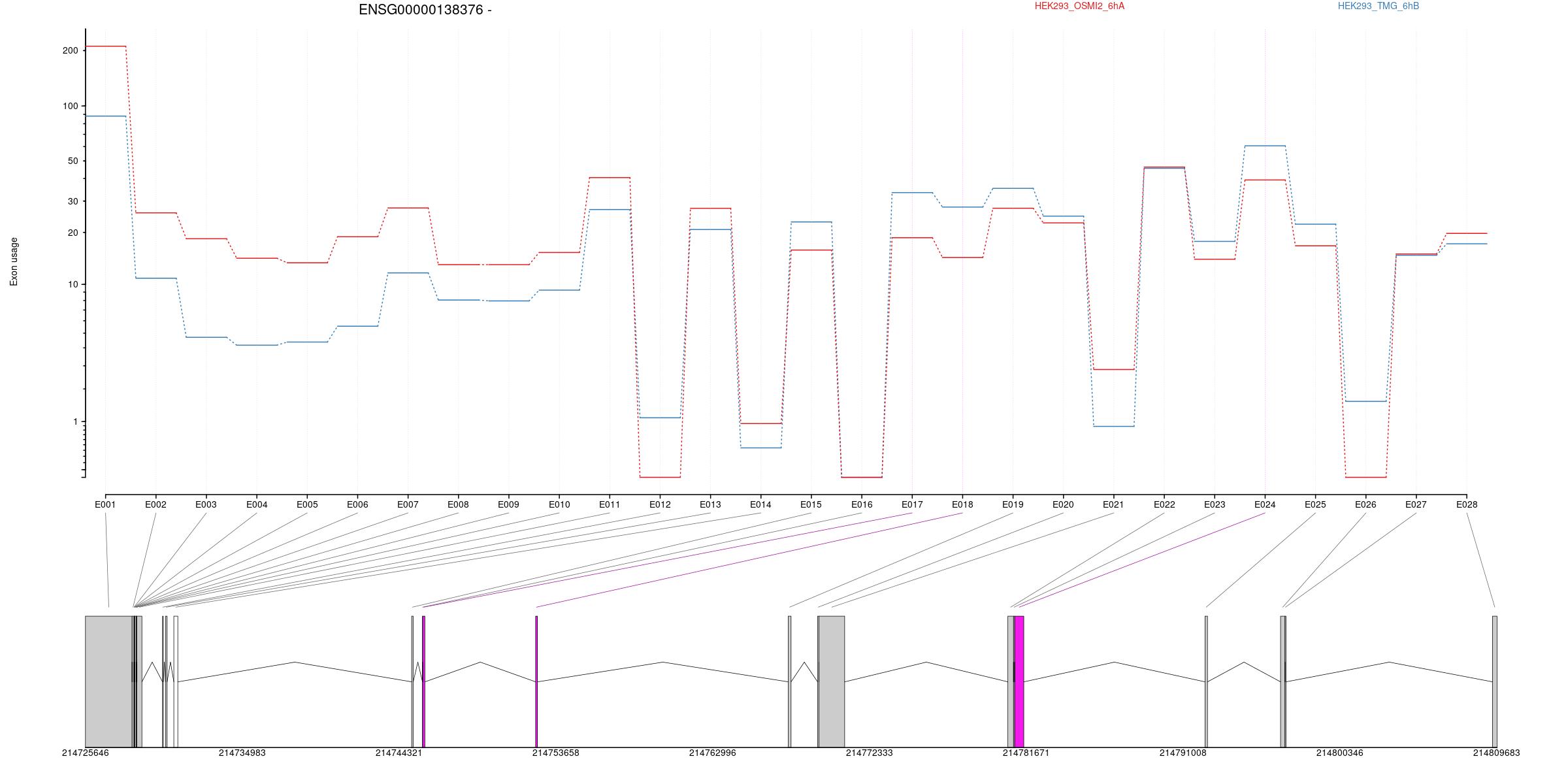The height and width of the screenshot is (784, 1568).
Task: Click the exon label E006
Action: [357, 504]
